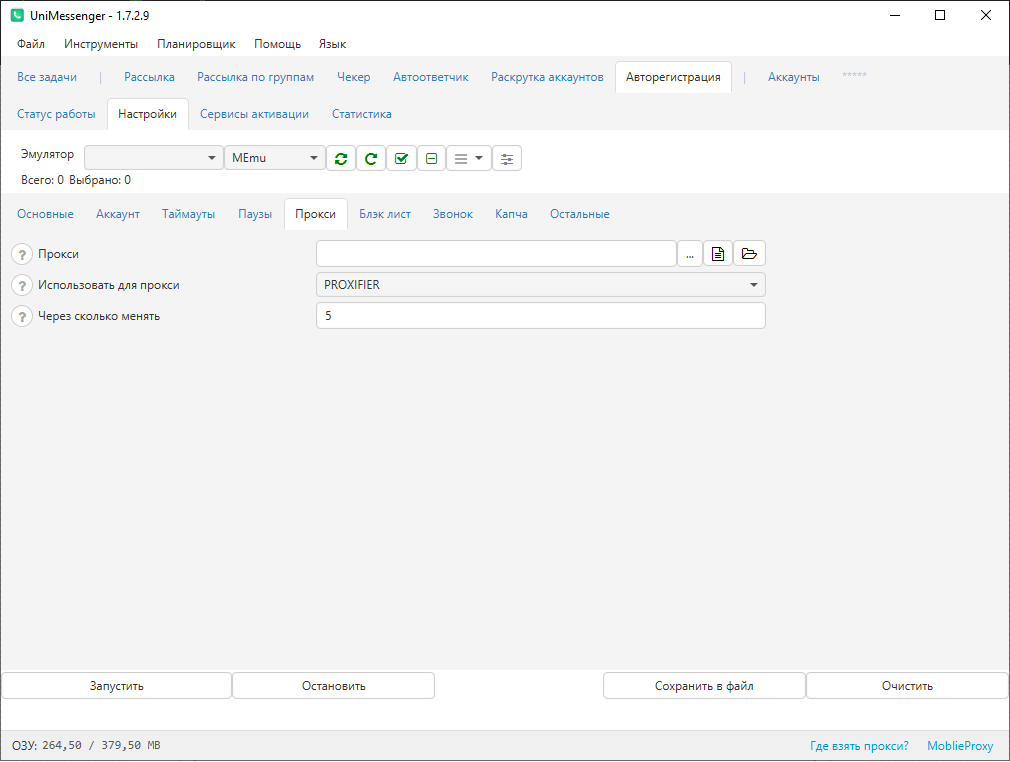Click the deselect-all minus box icon
The width and height of the screenshot is (1010, 762).
pyautogui.click(x=432, y=158)
